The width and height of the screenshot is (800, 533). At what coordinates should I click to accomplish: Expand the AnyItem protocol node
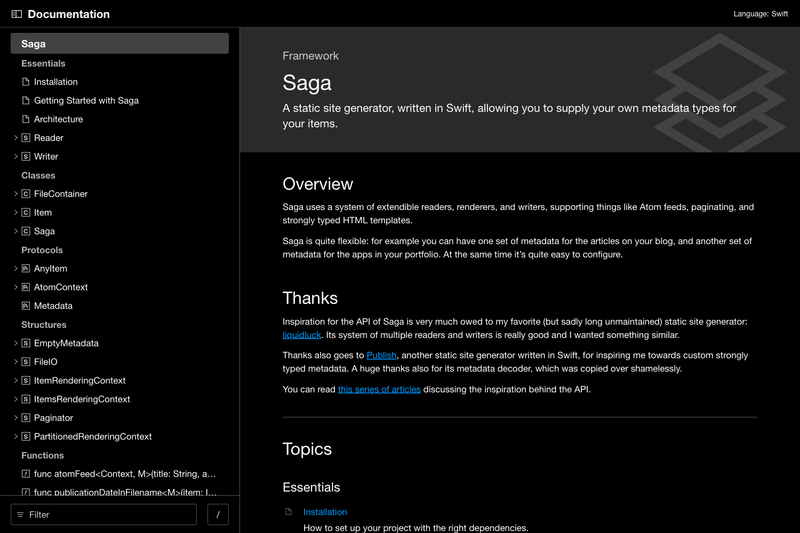click(16, 268)
